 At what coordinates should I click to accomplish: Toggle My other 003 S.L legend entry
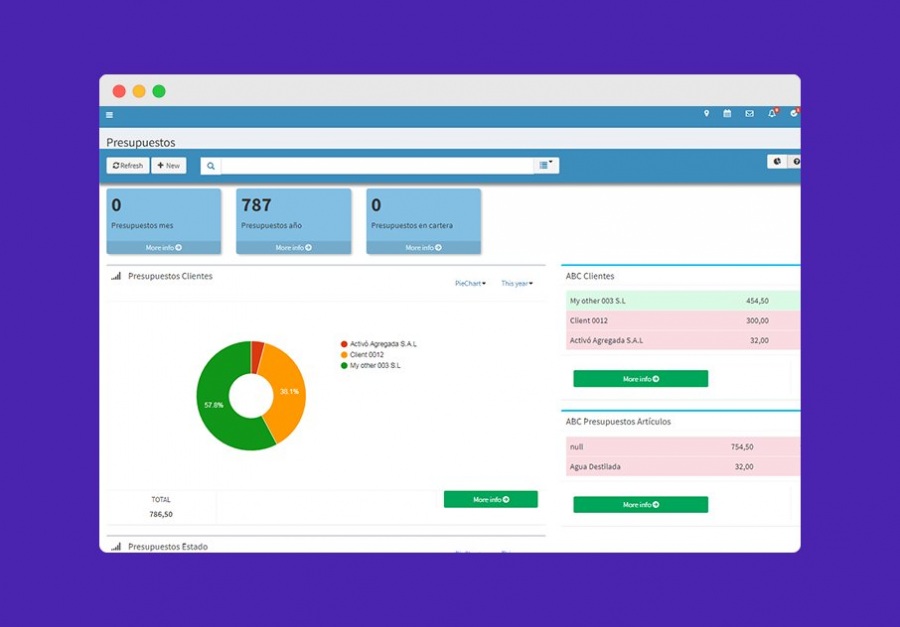(371, 365)
